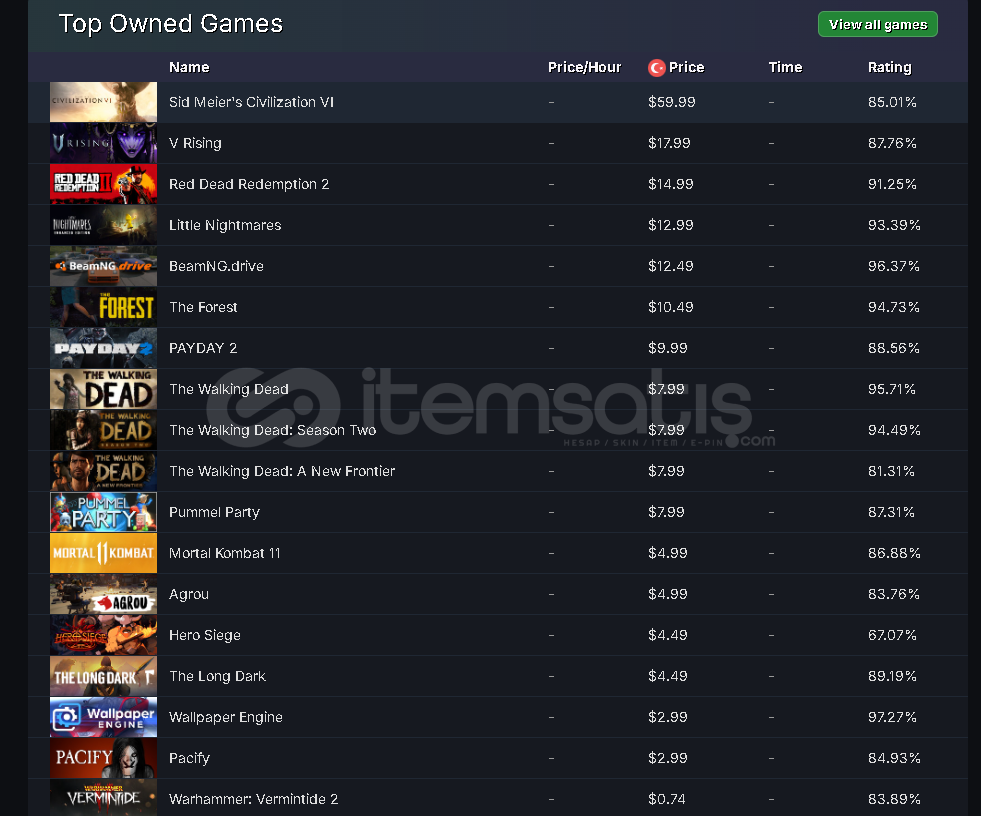Open the Agrou game thumbnail
The image size is (981, 816).
(x=103, y=594)
